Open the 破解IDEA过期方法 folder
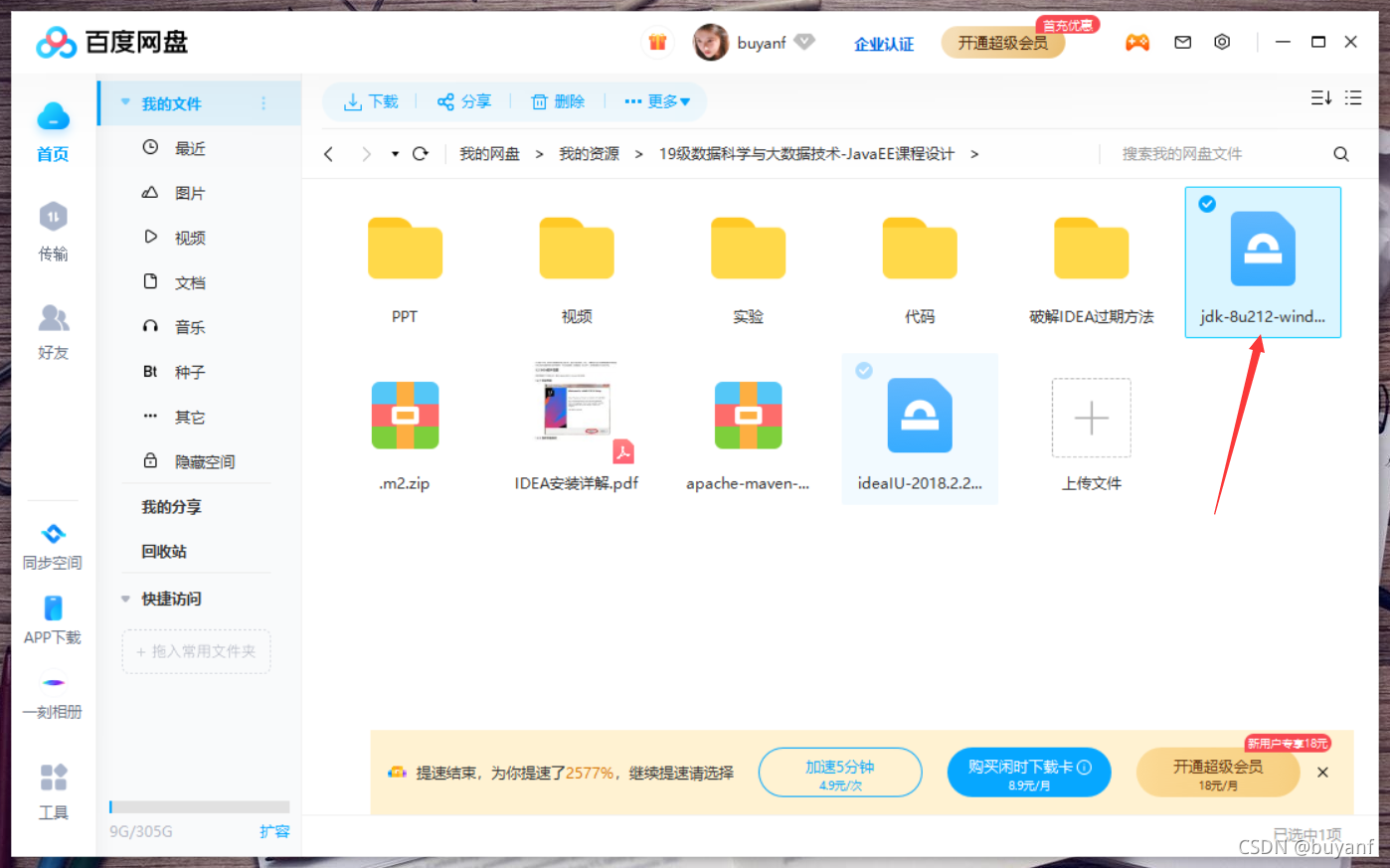1390x868 pixels. pyautogui.click(x=1092, y=249)
